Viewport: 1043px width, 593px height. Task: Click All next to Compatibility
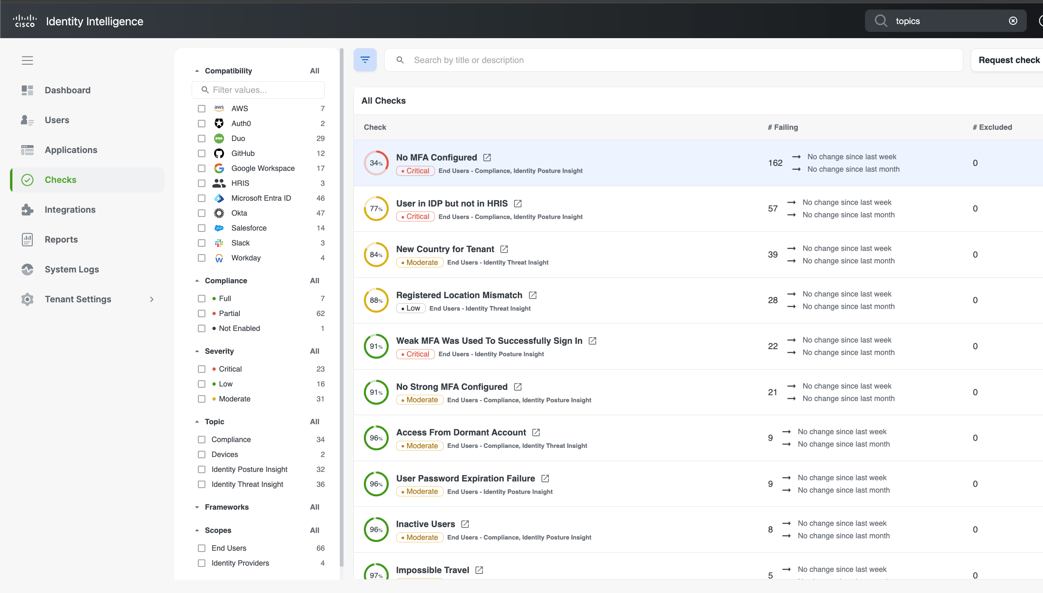pyautogui.click(x=315, y=71)
